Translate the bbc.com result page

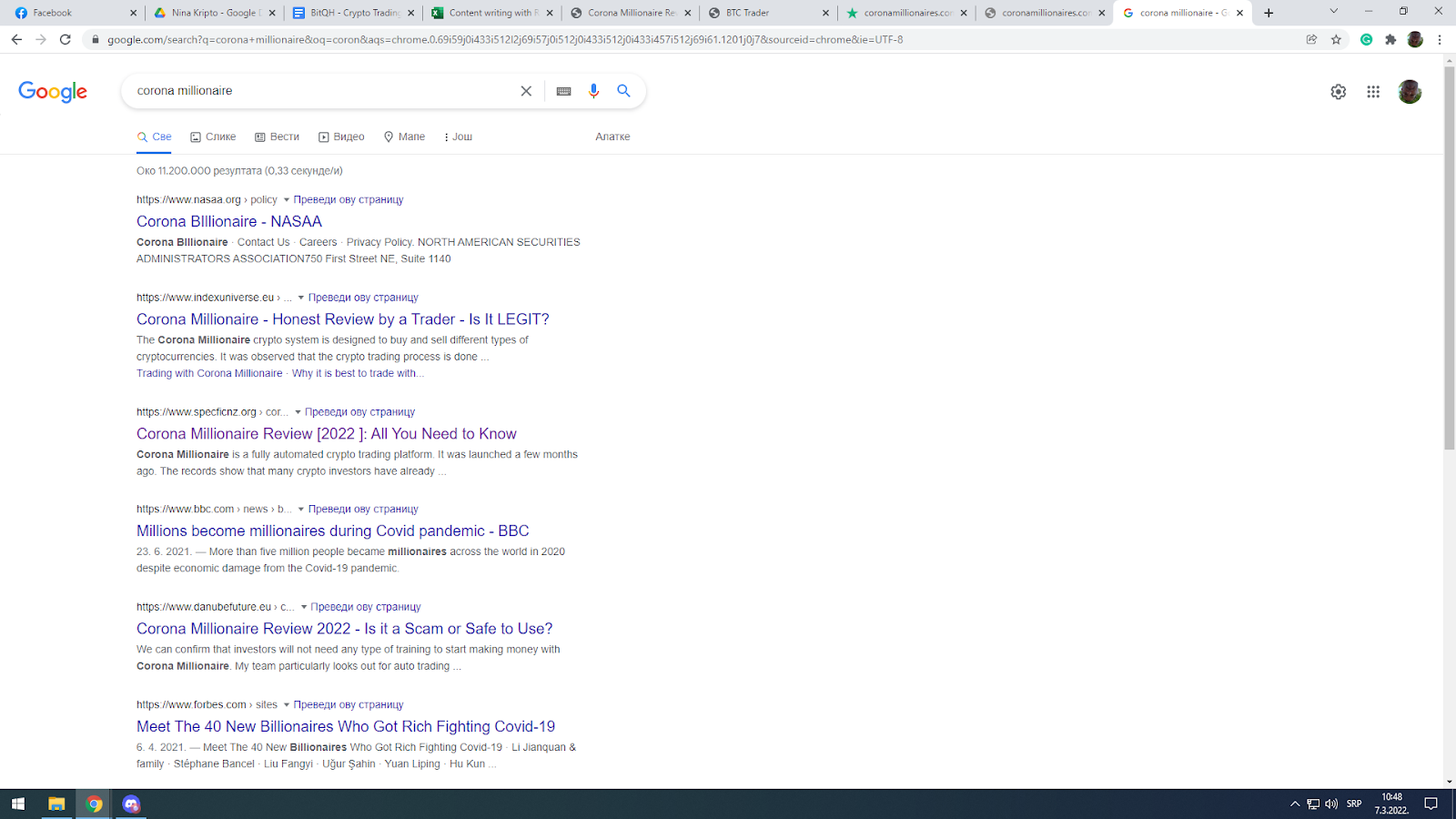[x=363, y=510]
